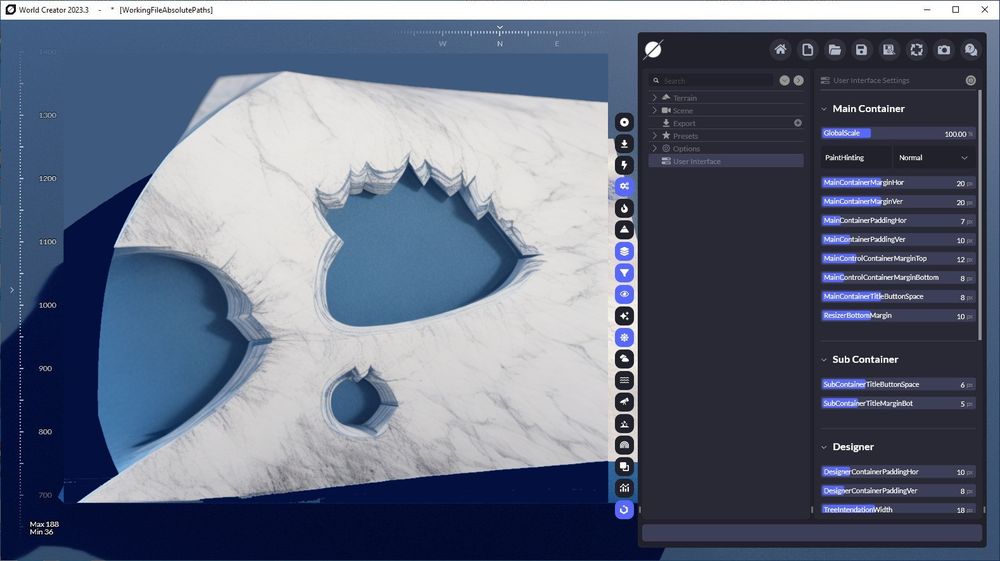This screenshot has height=561, width=1000.
Task: Toggle the highlighted gears icon in vertical toolbar
Action: (x=624, y=187)
